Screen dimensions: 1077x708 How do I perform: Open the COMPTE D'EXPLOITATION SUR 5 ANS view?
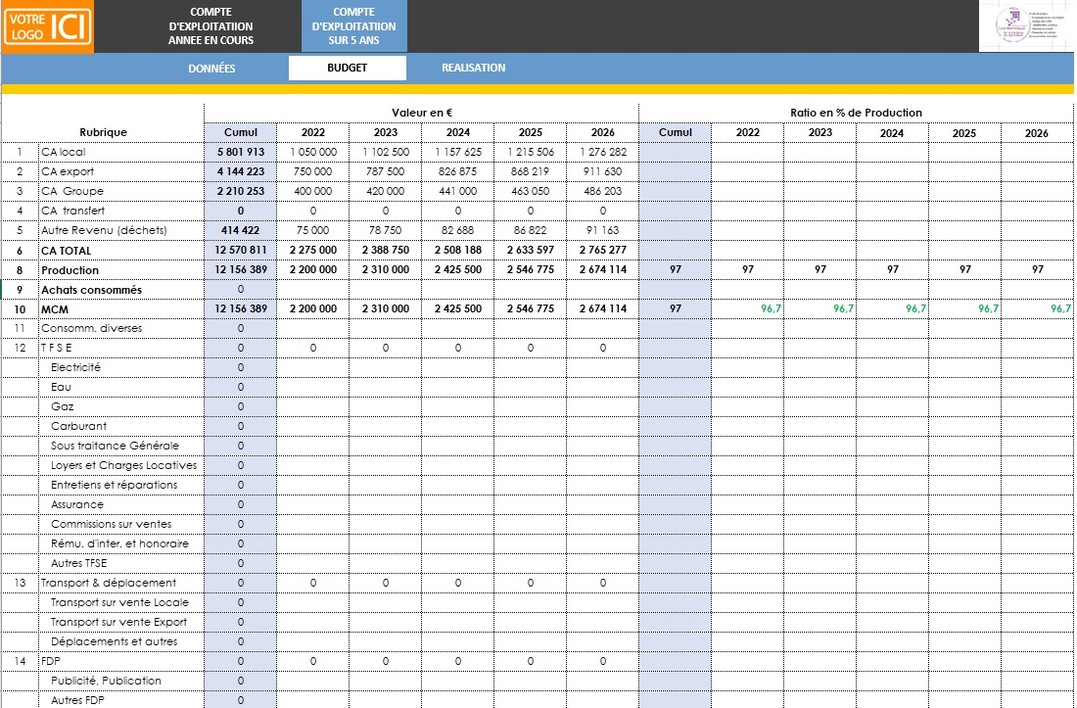(x=355, y=26)
